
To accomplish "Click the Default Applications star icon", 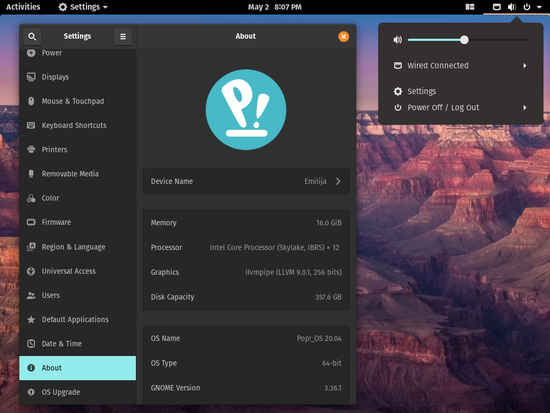I will [31, 319].
